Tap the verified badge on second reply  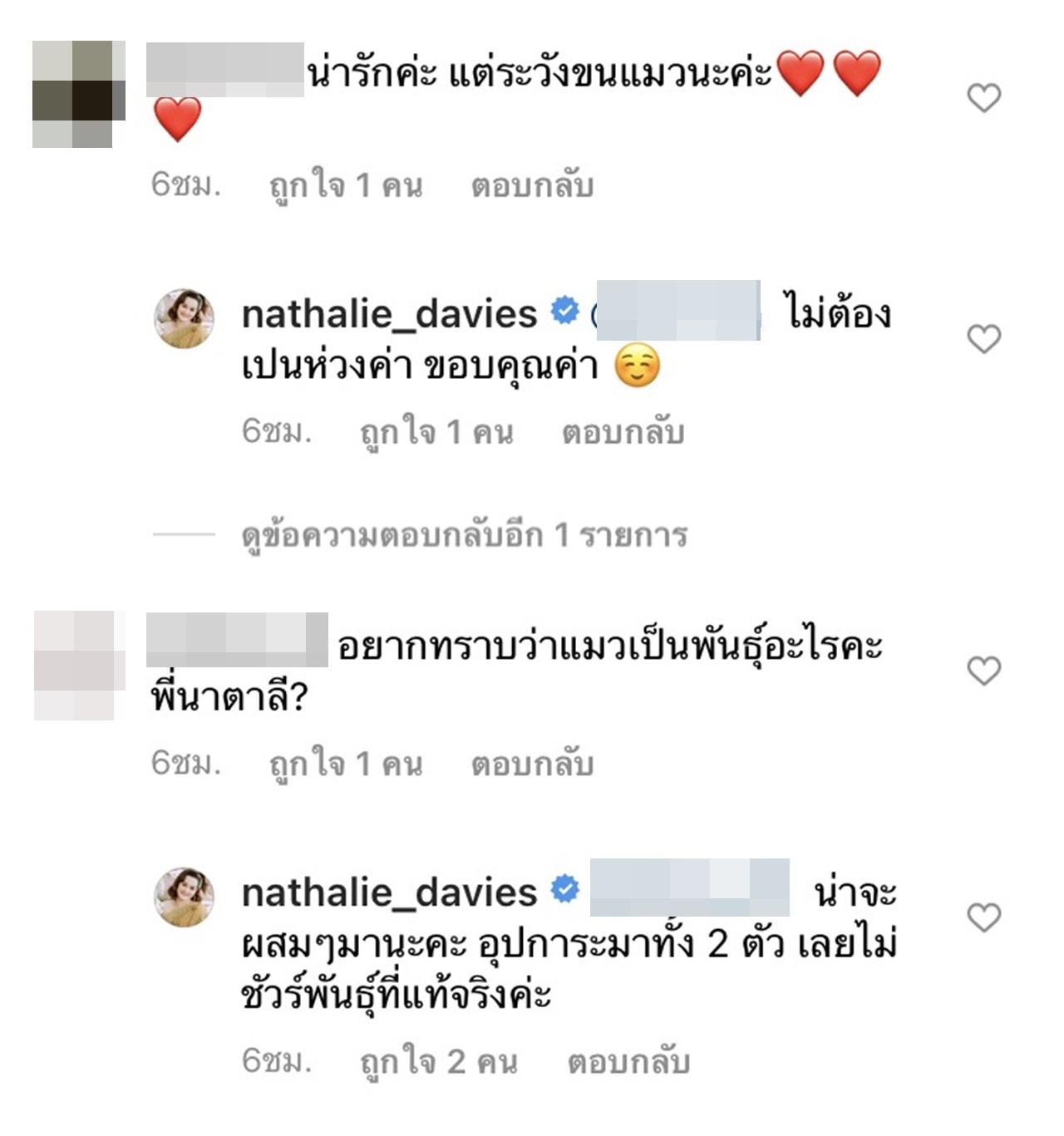tap(565, 890)
